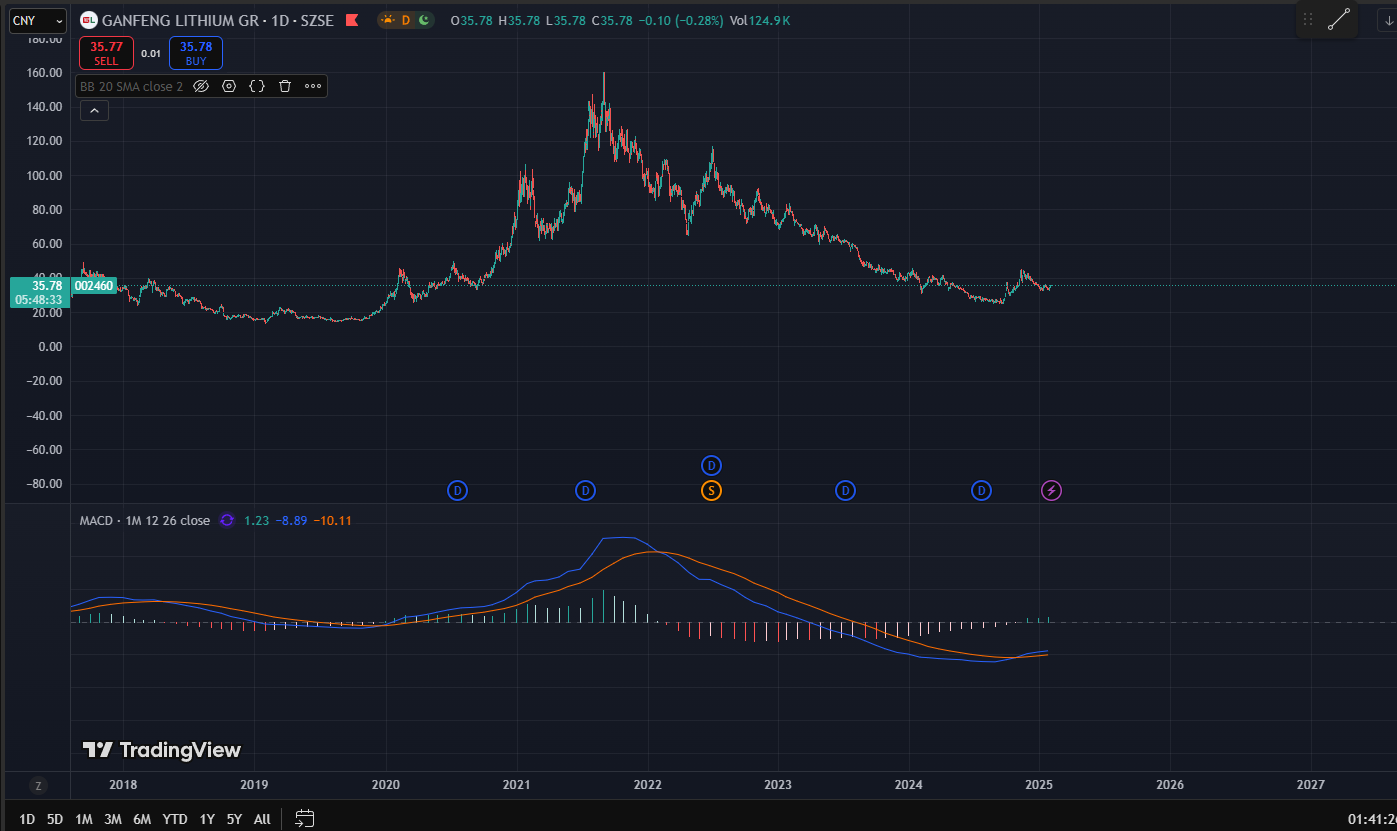Click the MACD signal value -10.11
Screen dimensions: 1397x831
pos(332,520)
